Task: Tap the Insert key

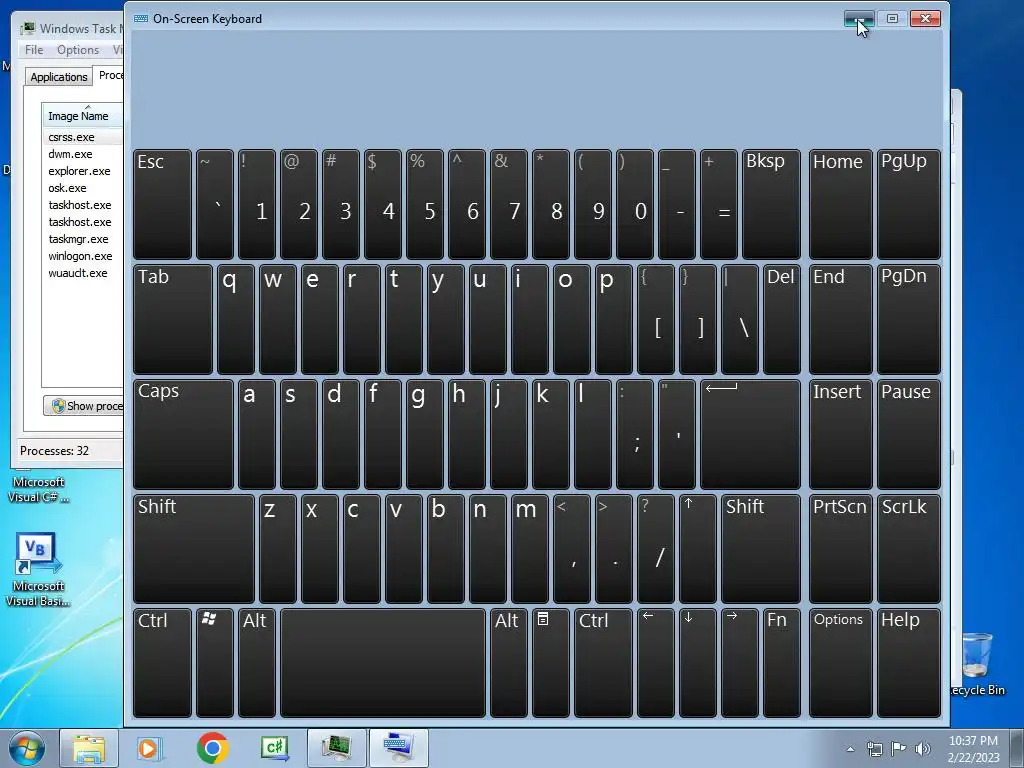Action: (840, 434)
